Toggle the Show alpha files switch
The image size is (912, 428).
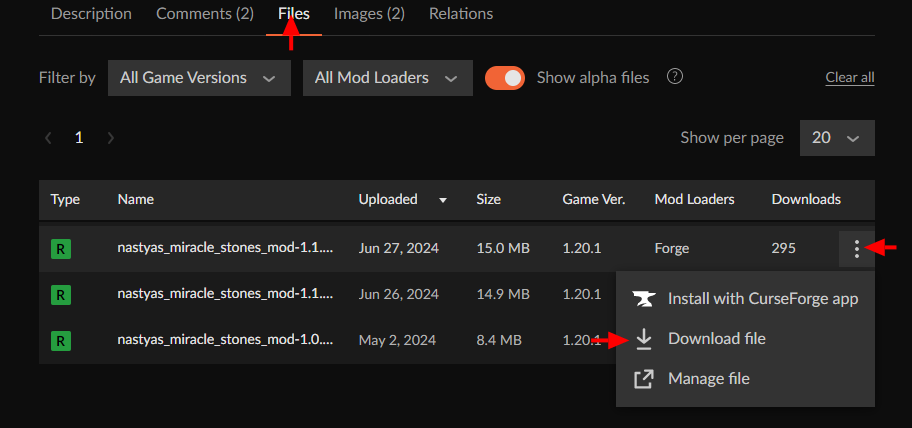(x=505, y=78)
